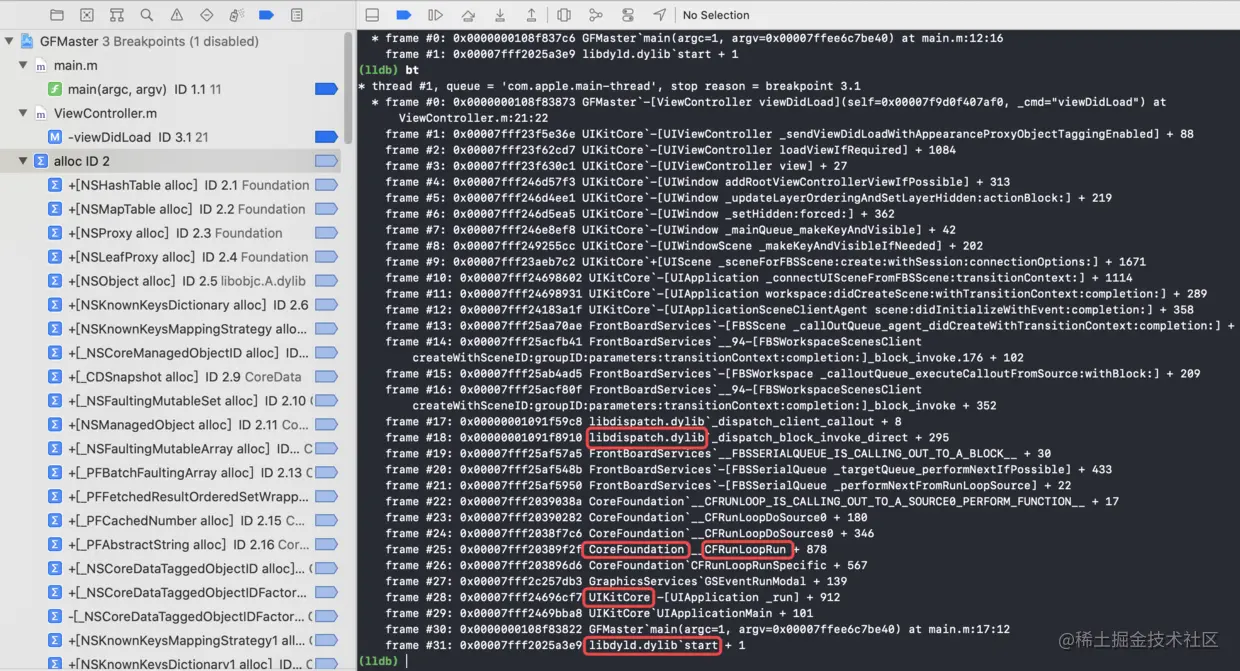
Task: Select +[_PFCachedNumber alloc] row
Action: point(171,521)
